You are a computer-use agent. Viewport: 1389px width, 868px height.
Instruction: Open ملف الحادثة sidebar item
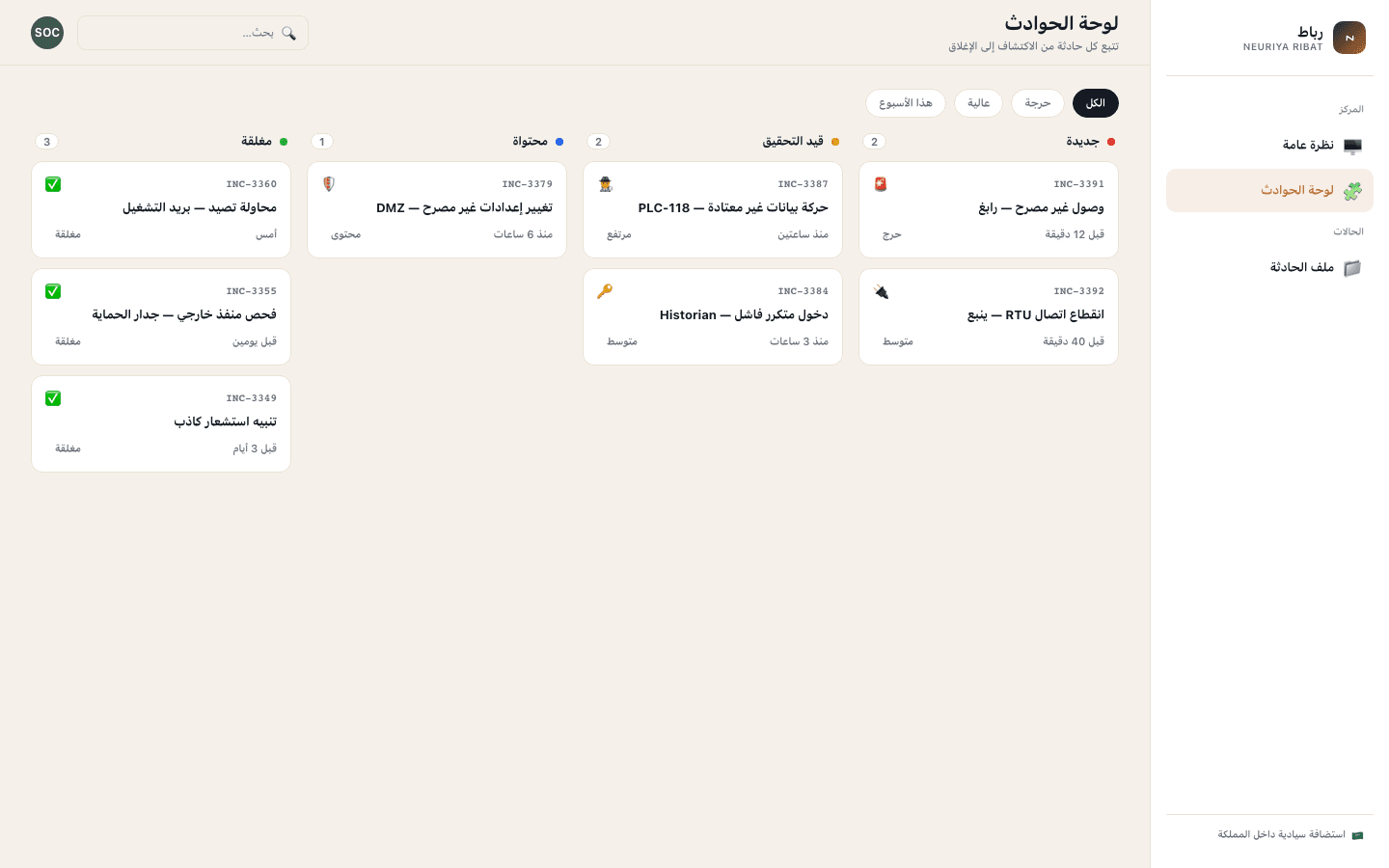1269,268
